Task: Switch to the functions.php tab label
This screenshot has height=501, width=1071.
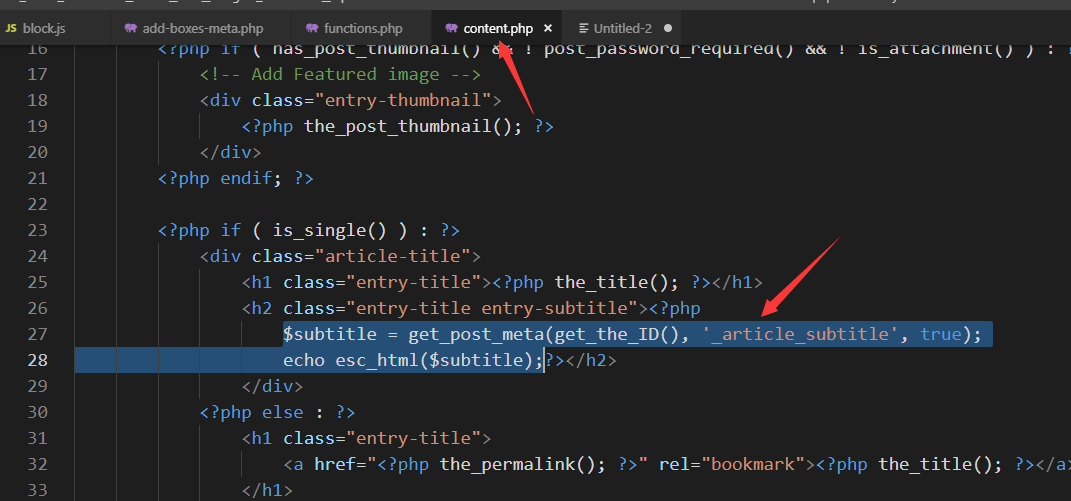Action: click(x=363, y=28)
